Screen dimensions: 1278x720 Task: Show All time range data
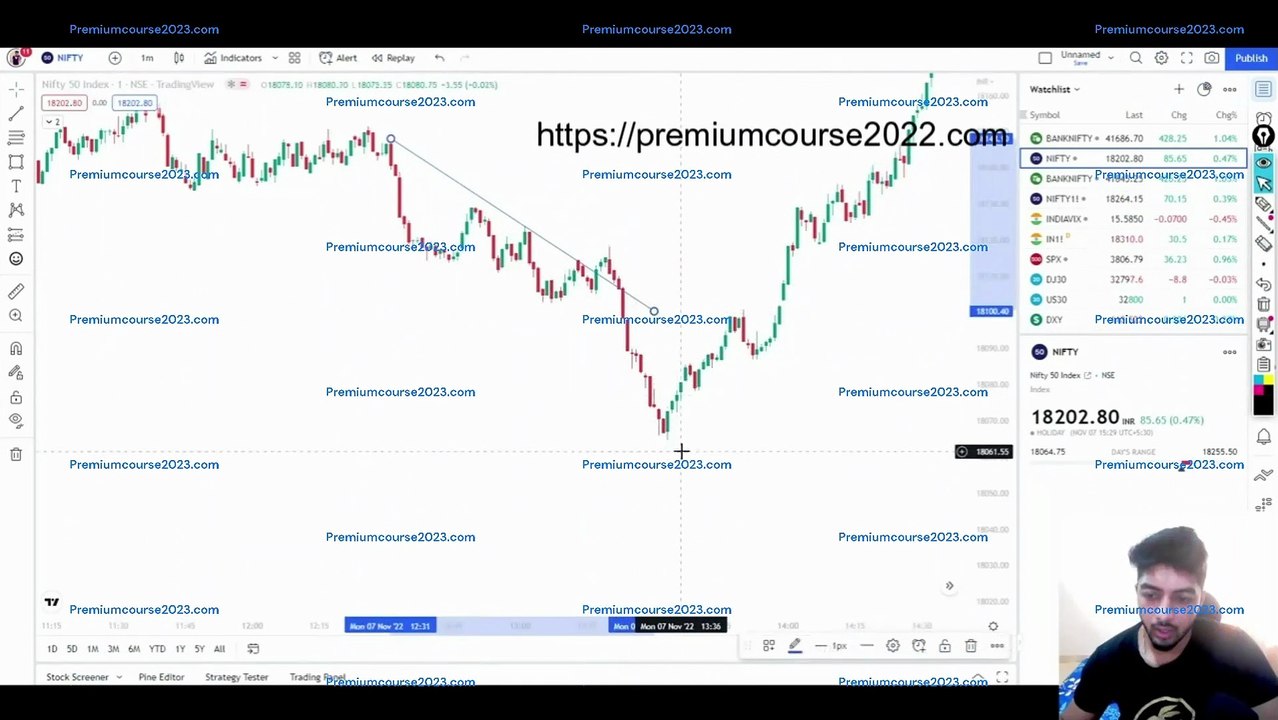tap(219, 649)
